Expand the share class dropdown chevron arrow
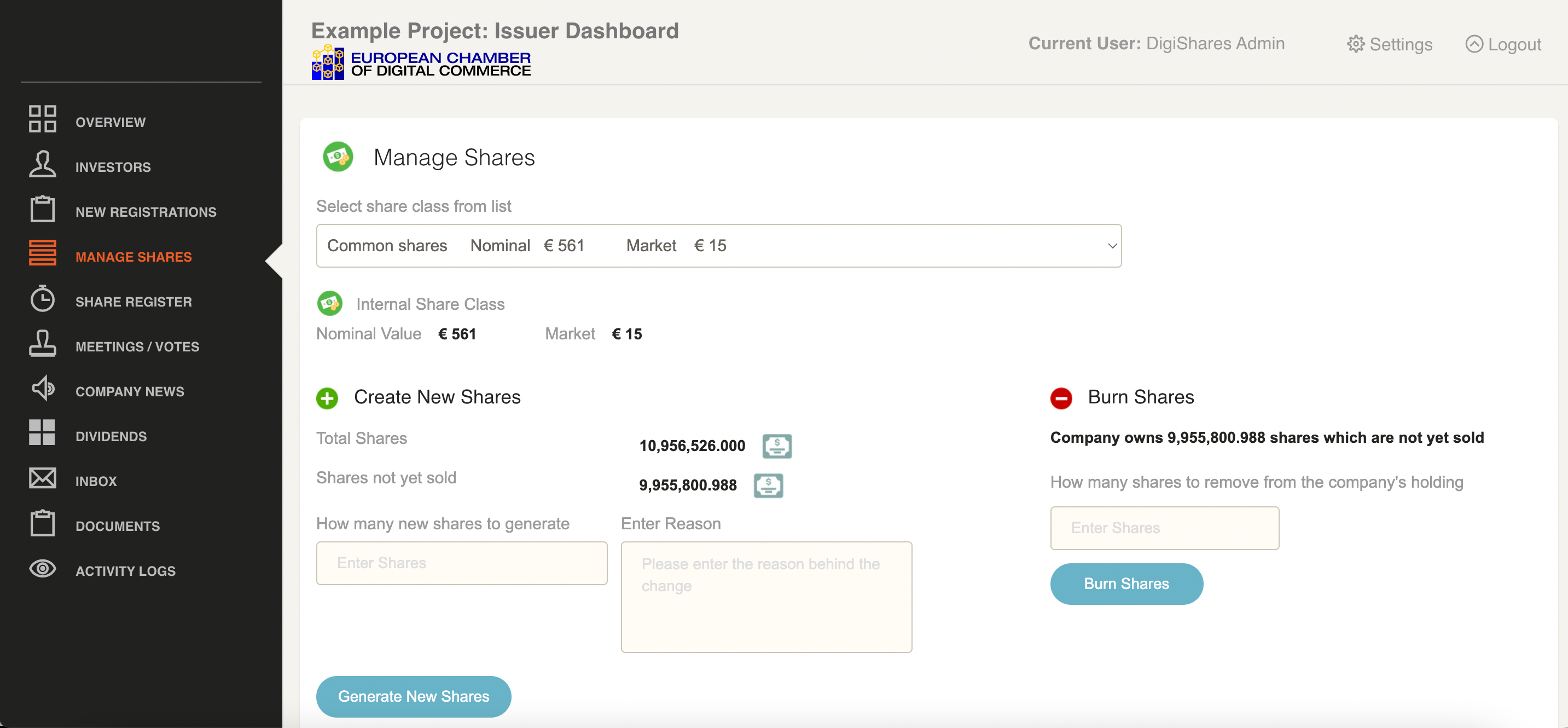1568x728 pixels. coord(1112,246)
